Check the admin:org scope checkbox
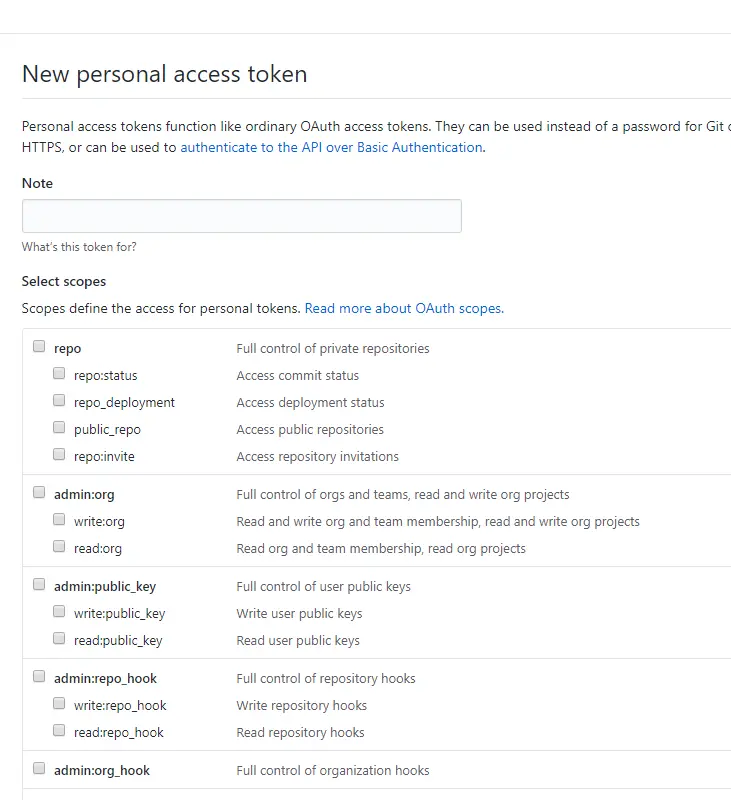 (38, 490)
